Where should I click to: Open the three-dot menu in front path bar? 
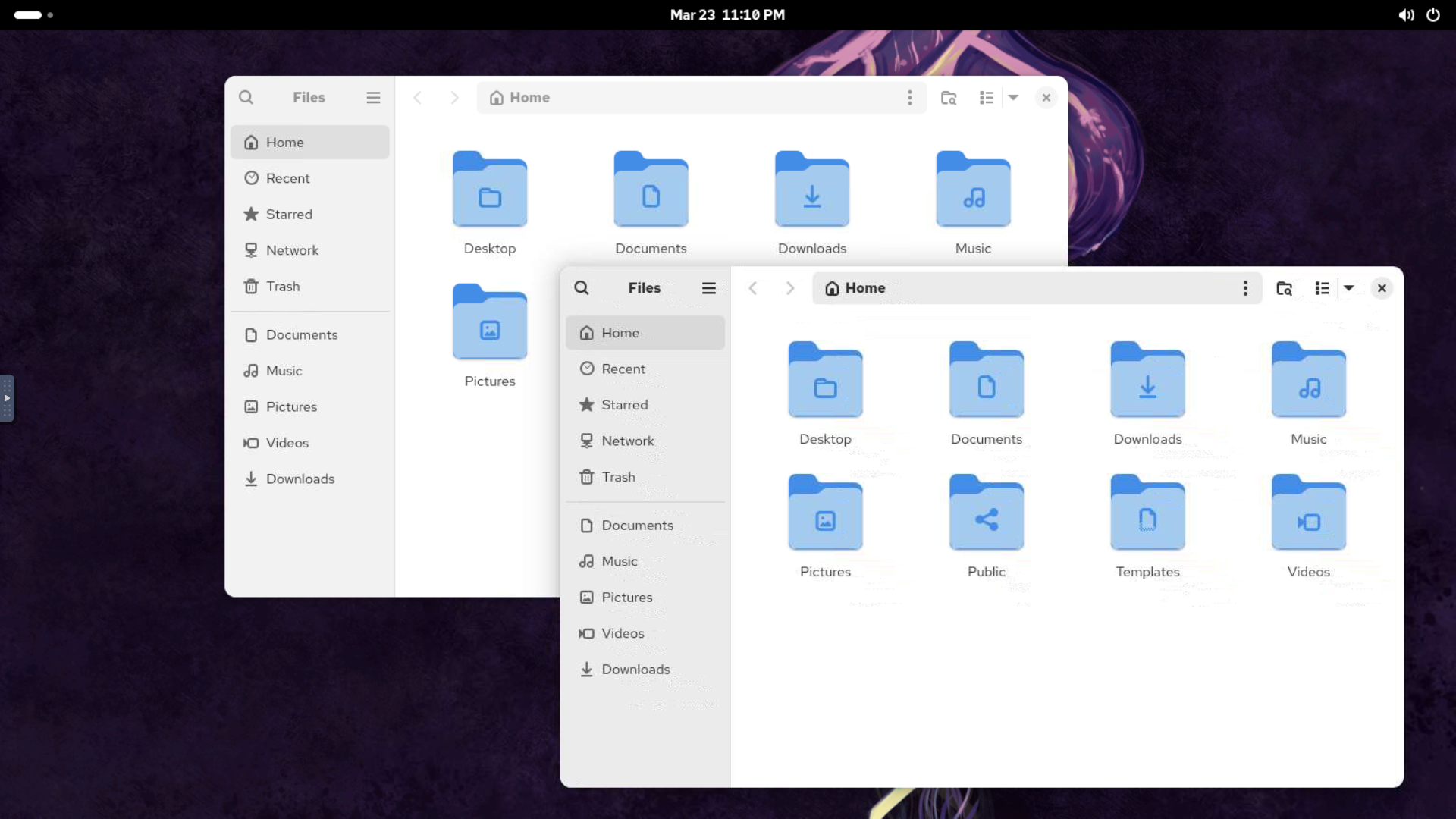click(x=1245, y=288)
